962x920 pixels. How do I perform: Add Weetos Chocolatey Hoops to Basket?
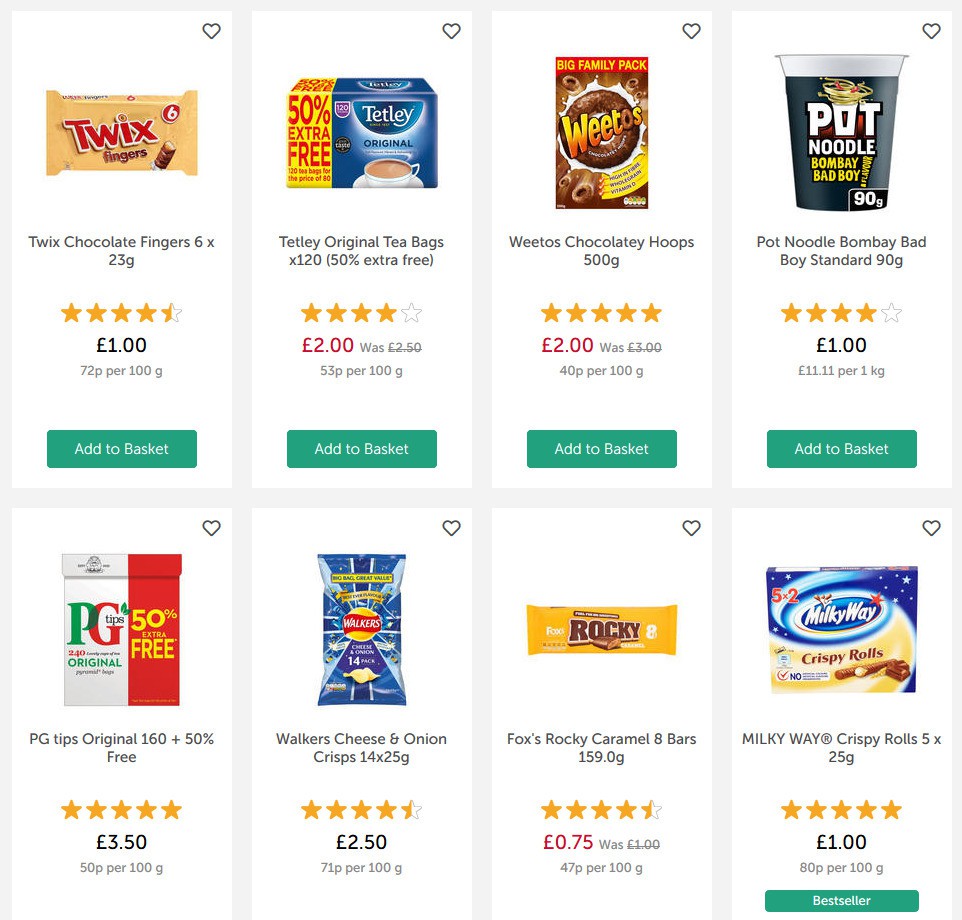601,449
